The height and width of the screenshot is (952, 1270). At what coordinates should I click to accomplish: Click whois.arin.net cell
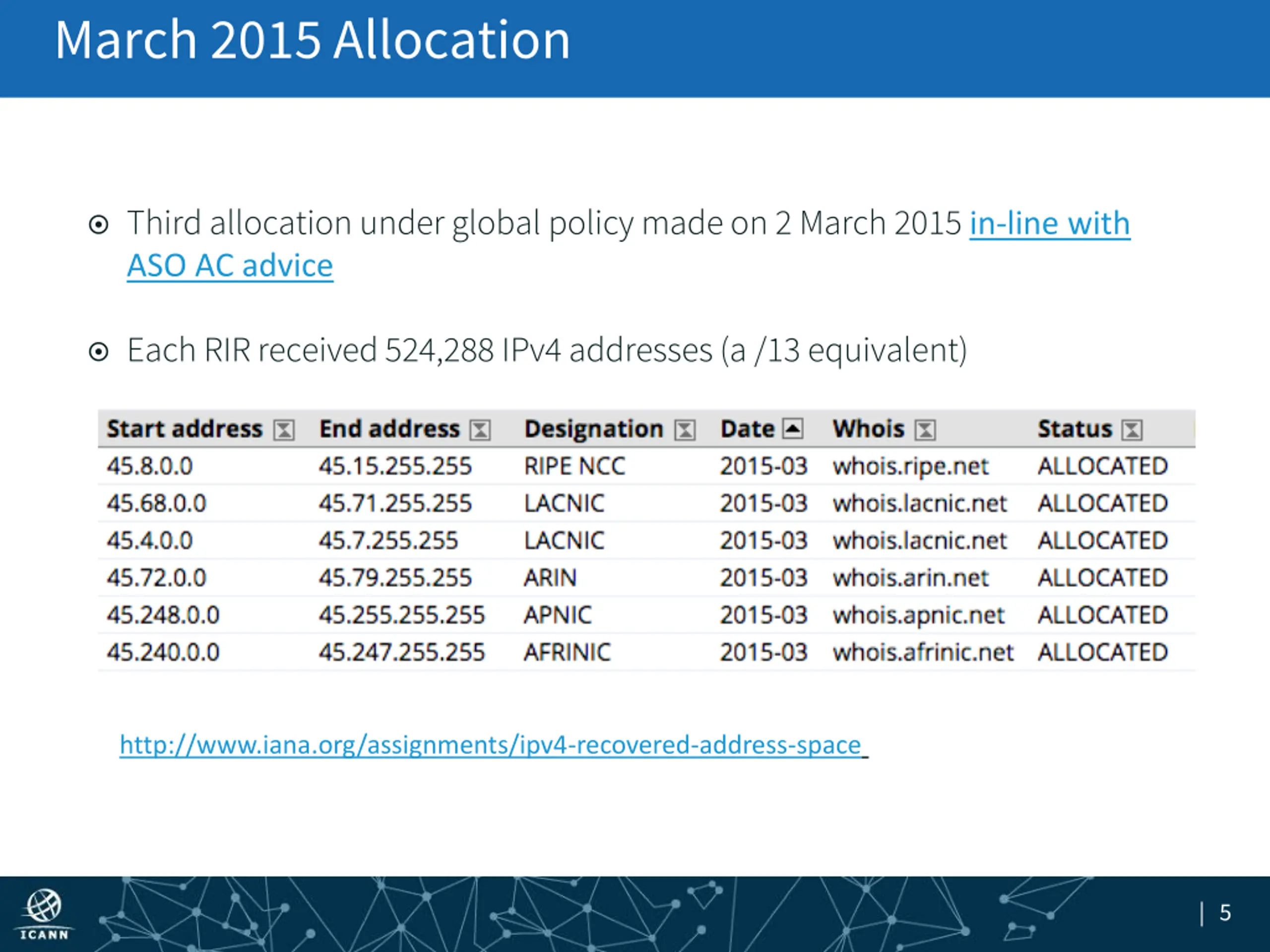tap(911, 578)
